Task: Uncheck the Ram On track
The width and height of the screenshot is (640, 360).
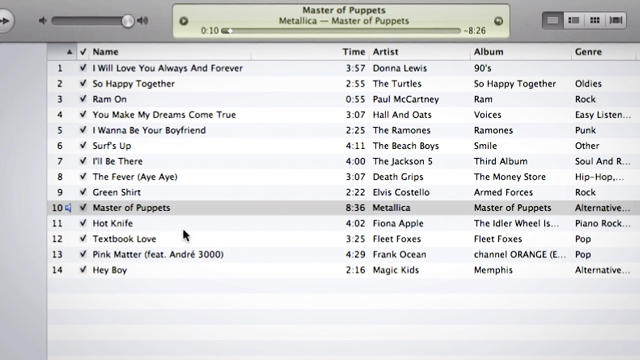Action: [83, 99]
